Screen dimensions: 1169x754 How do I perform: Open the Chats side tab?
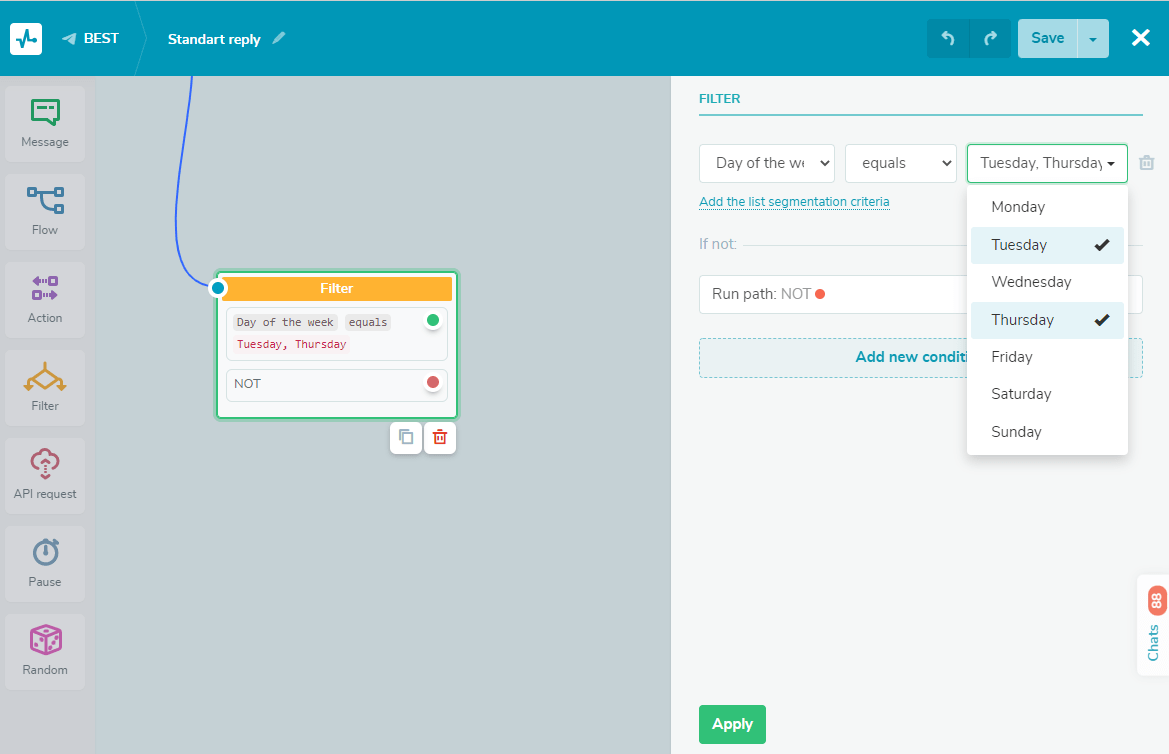(x=1154, y=626)
